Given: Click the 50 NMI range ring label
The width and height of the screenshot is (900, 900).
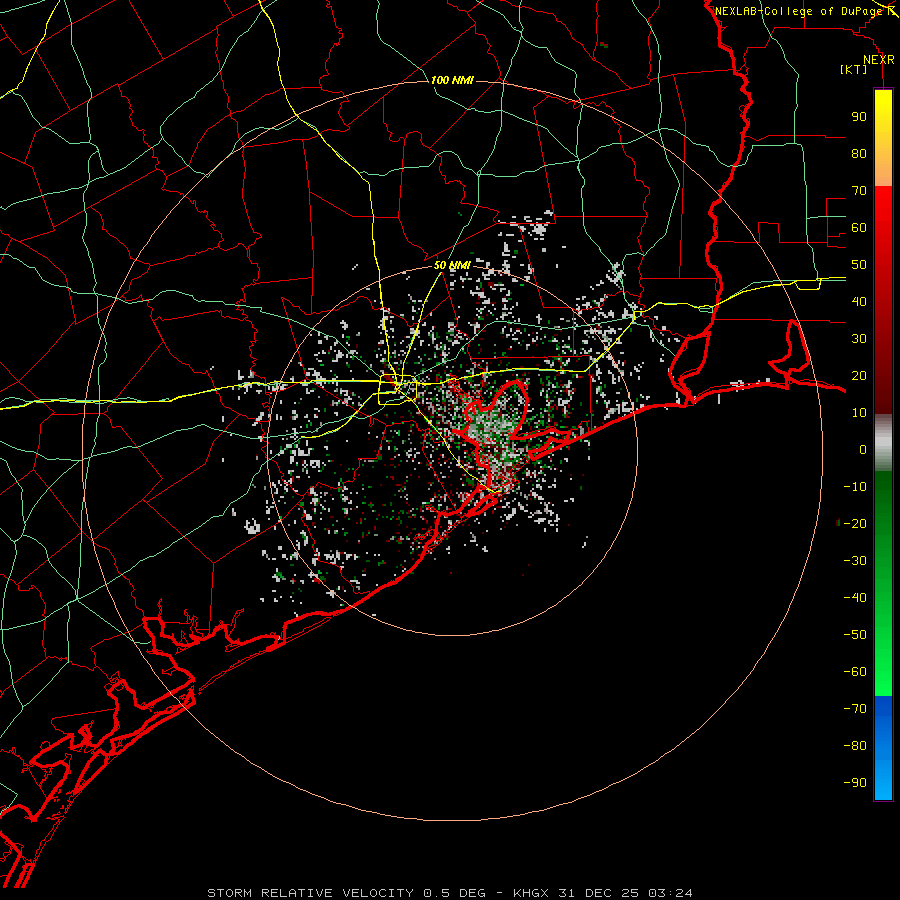Looking at the screenshot, I should pos(452,265).
